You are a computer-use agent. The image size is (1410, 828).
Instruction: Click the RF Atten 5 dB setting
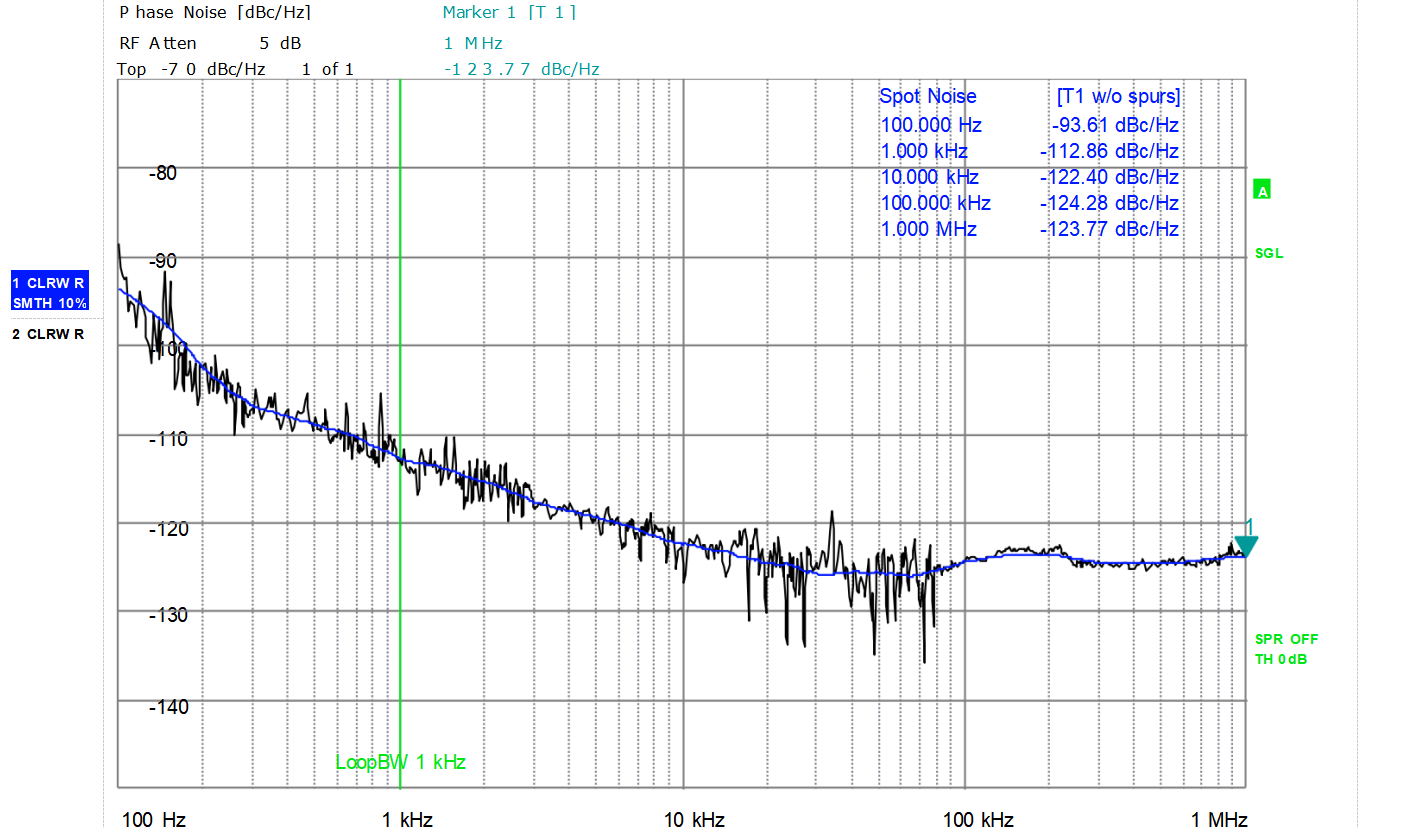click(210, 43)
